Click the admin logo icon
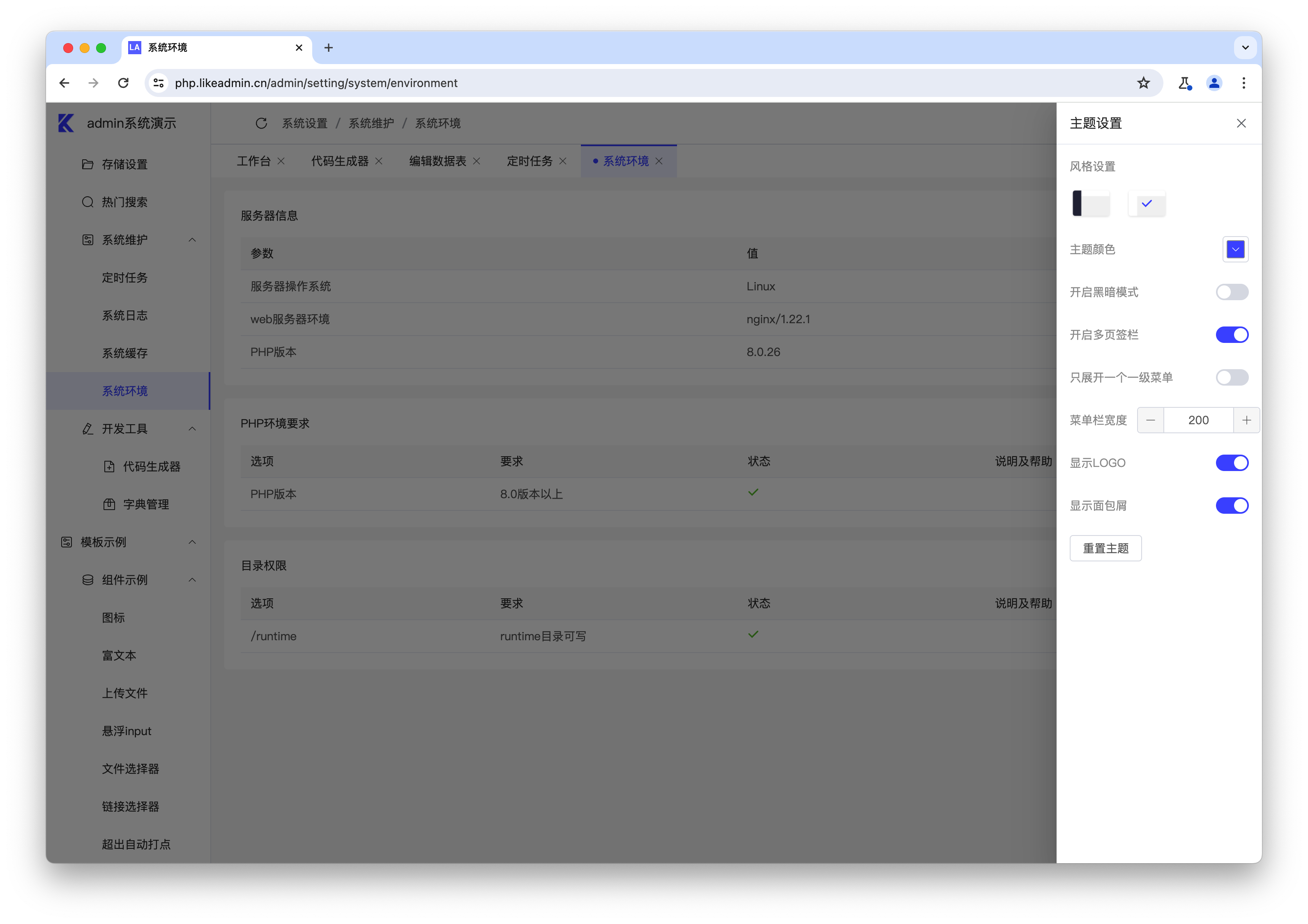This screenshot has width=1308, height=924. (67, 123)
